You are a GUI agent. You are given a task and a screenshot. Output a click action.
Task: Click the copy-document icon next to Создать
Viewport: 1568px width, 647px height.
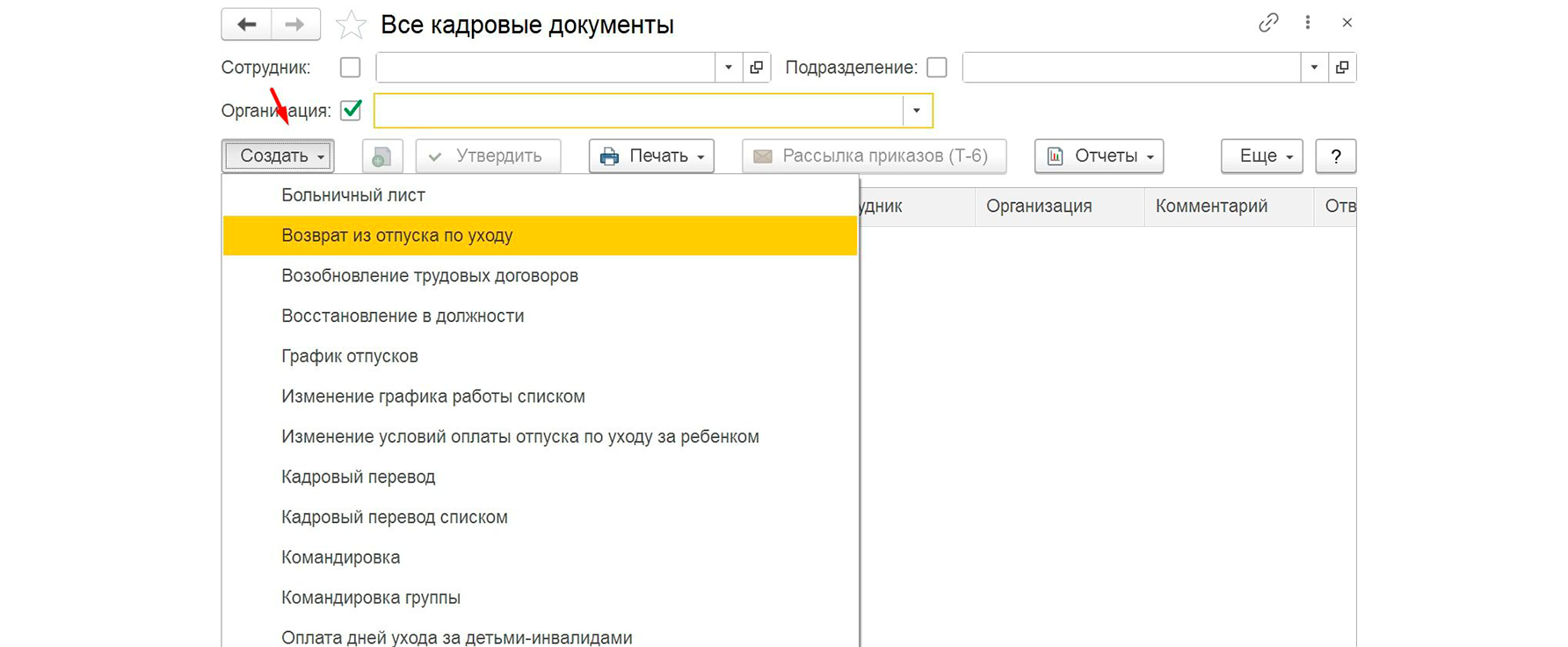tap(382, 156)
